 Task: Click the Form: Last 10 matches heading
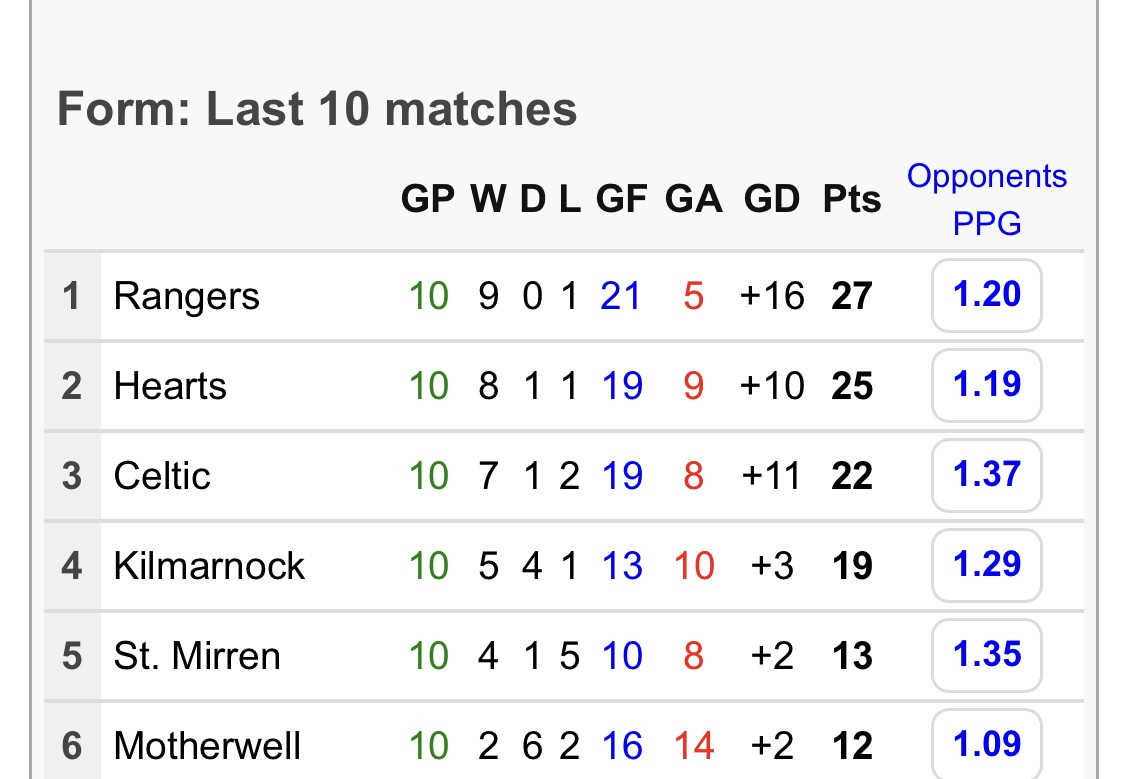(317, 109)
